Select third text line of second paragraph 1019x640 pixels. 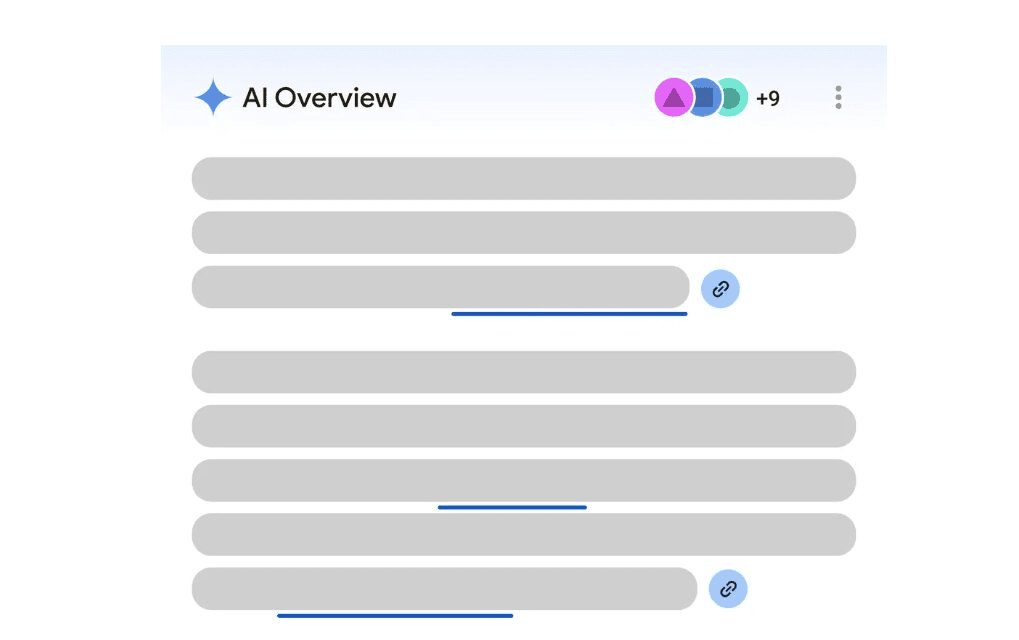pos(524,480)
